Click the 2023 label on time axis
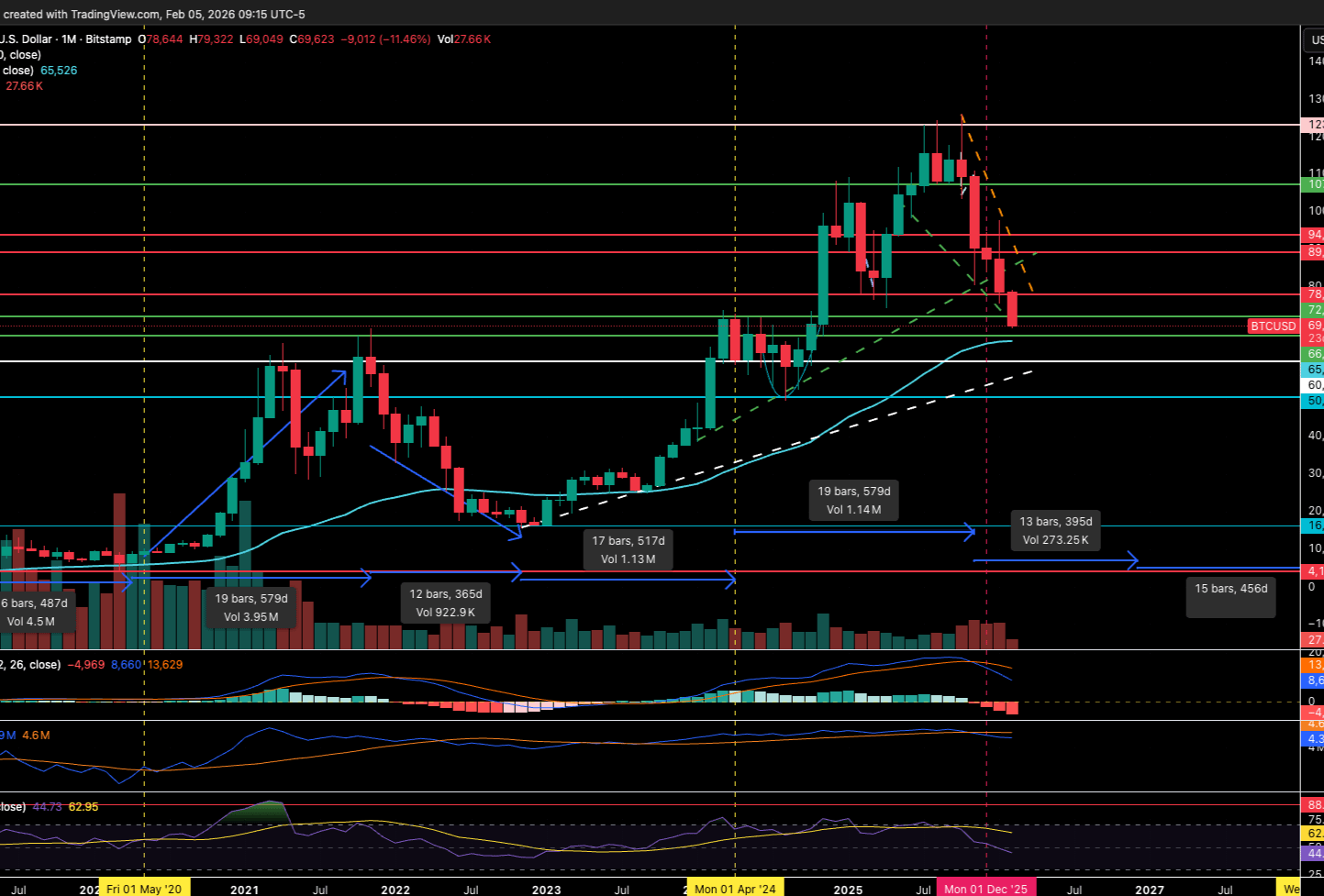 click(x=546, y=890)
